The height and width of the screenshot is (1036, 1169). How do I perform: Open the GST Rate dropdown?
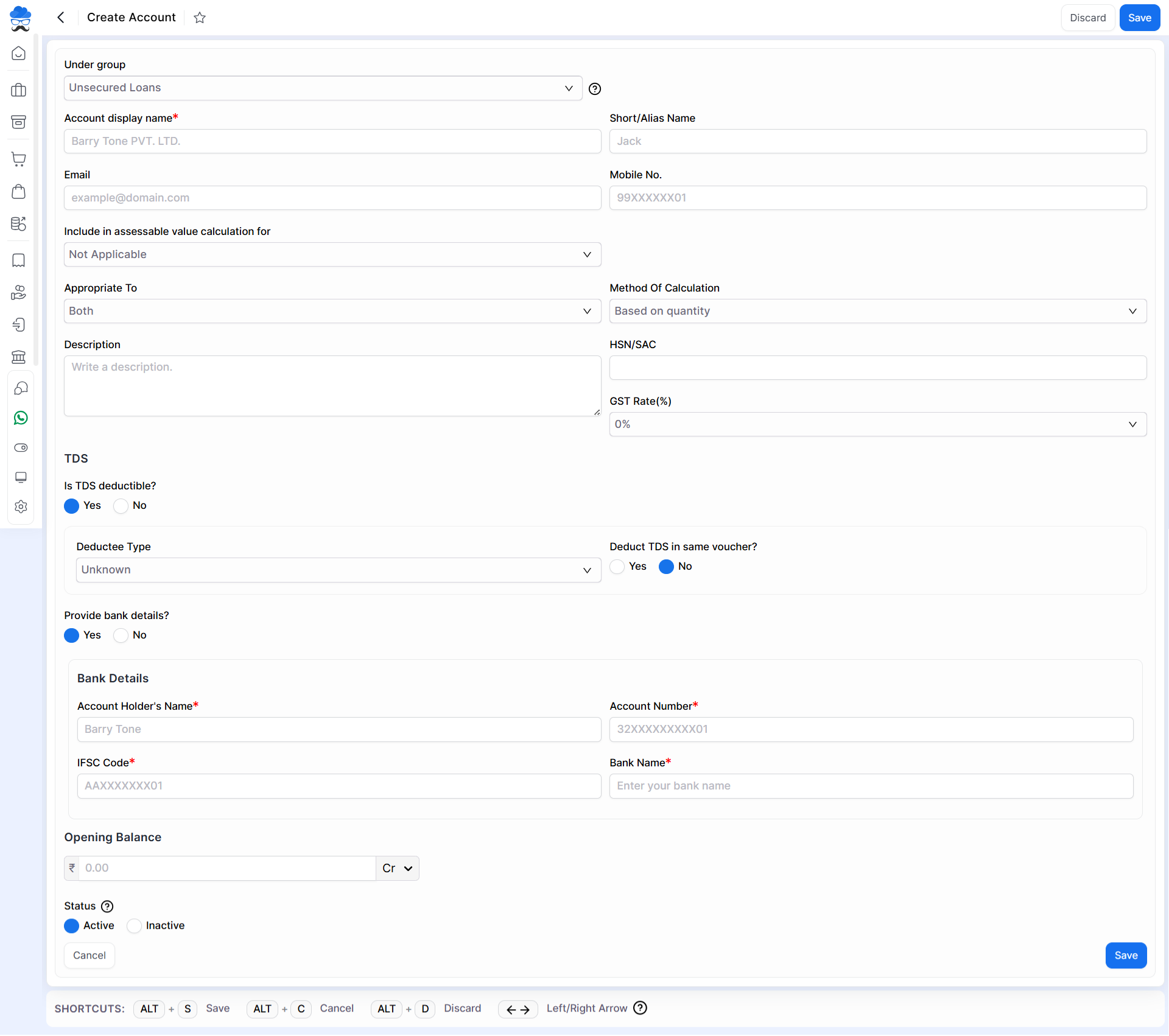878,424
